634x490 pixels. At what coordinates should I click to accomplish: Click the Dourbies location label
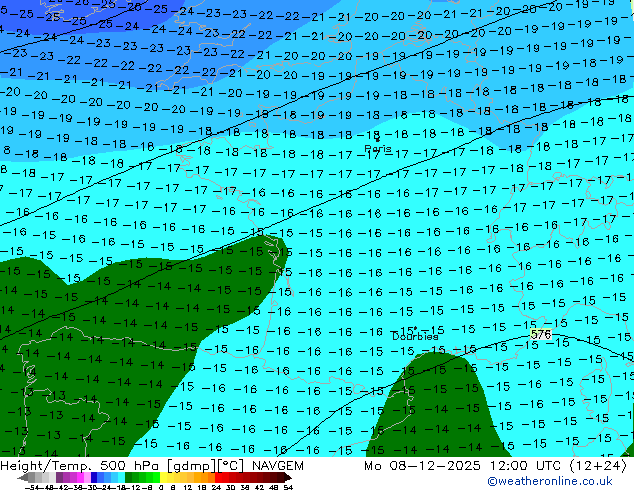[x=415, y=336]
